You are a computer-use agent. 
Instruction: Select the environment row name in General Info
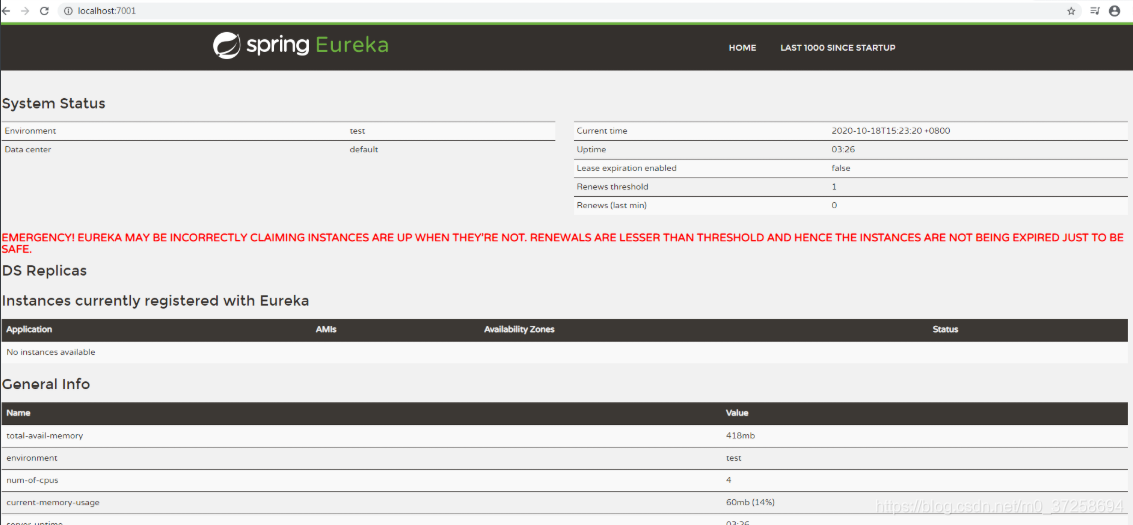tap(32, 458)
